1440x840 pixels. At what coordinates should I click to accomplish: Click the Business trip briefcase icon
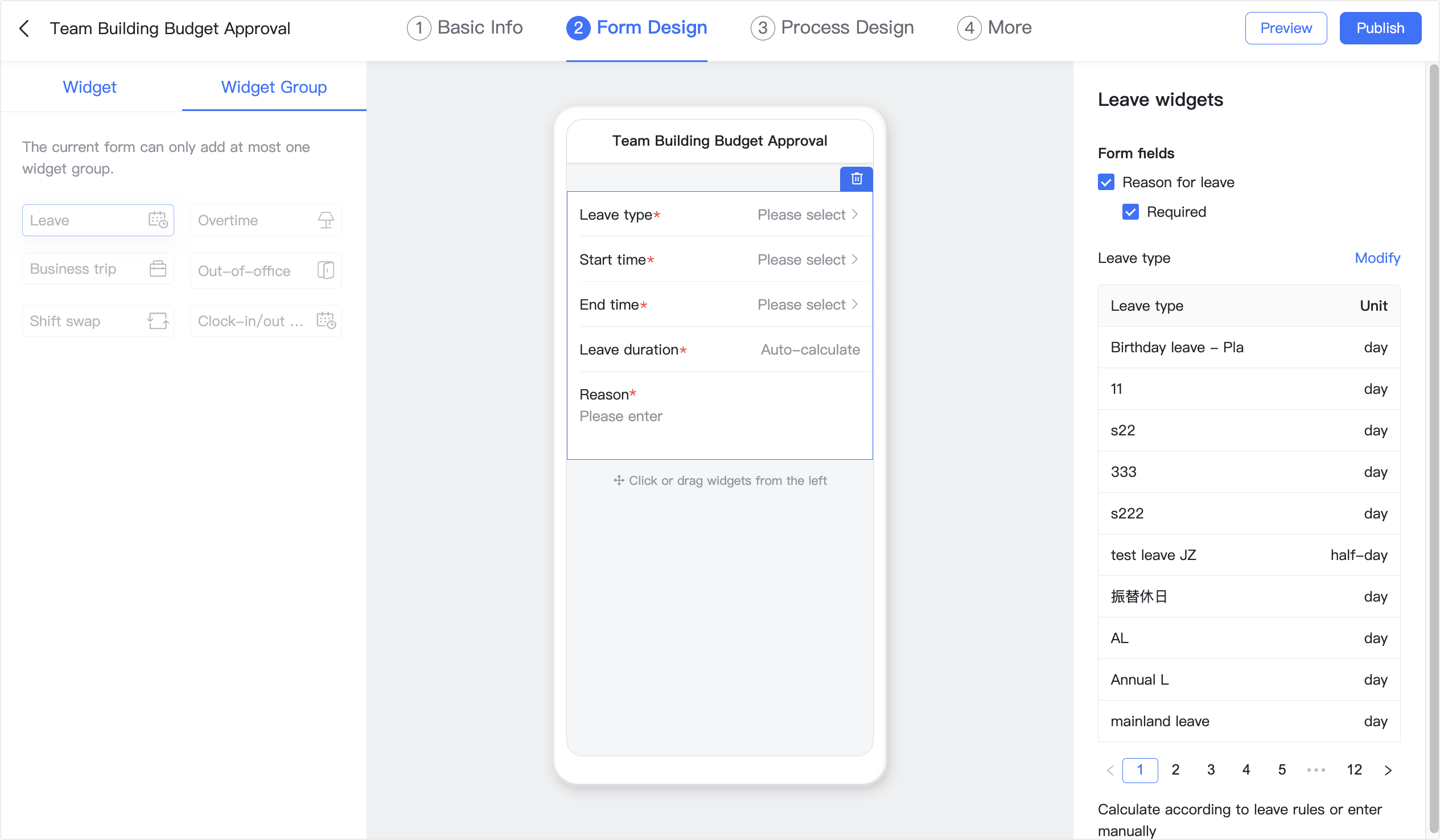pos(158,268)
